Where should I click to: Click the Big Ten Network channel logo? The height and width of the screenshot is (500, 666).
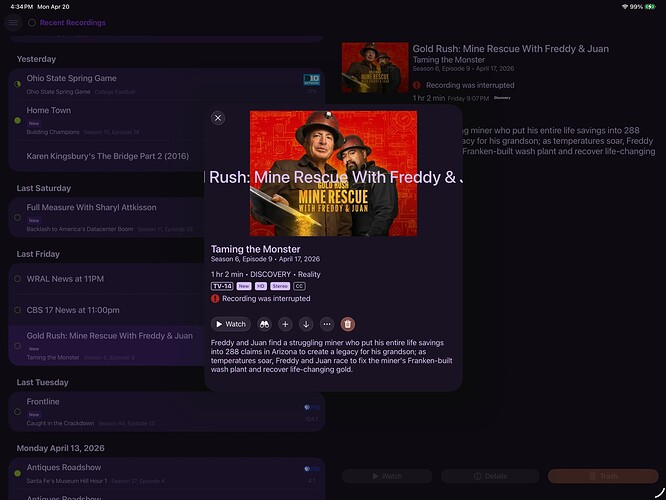[312, 79]
